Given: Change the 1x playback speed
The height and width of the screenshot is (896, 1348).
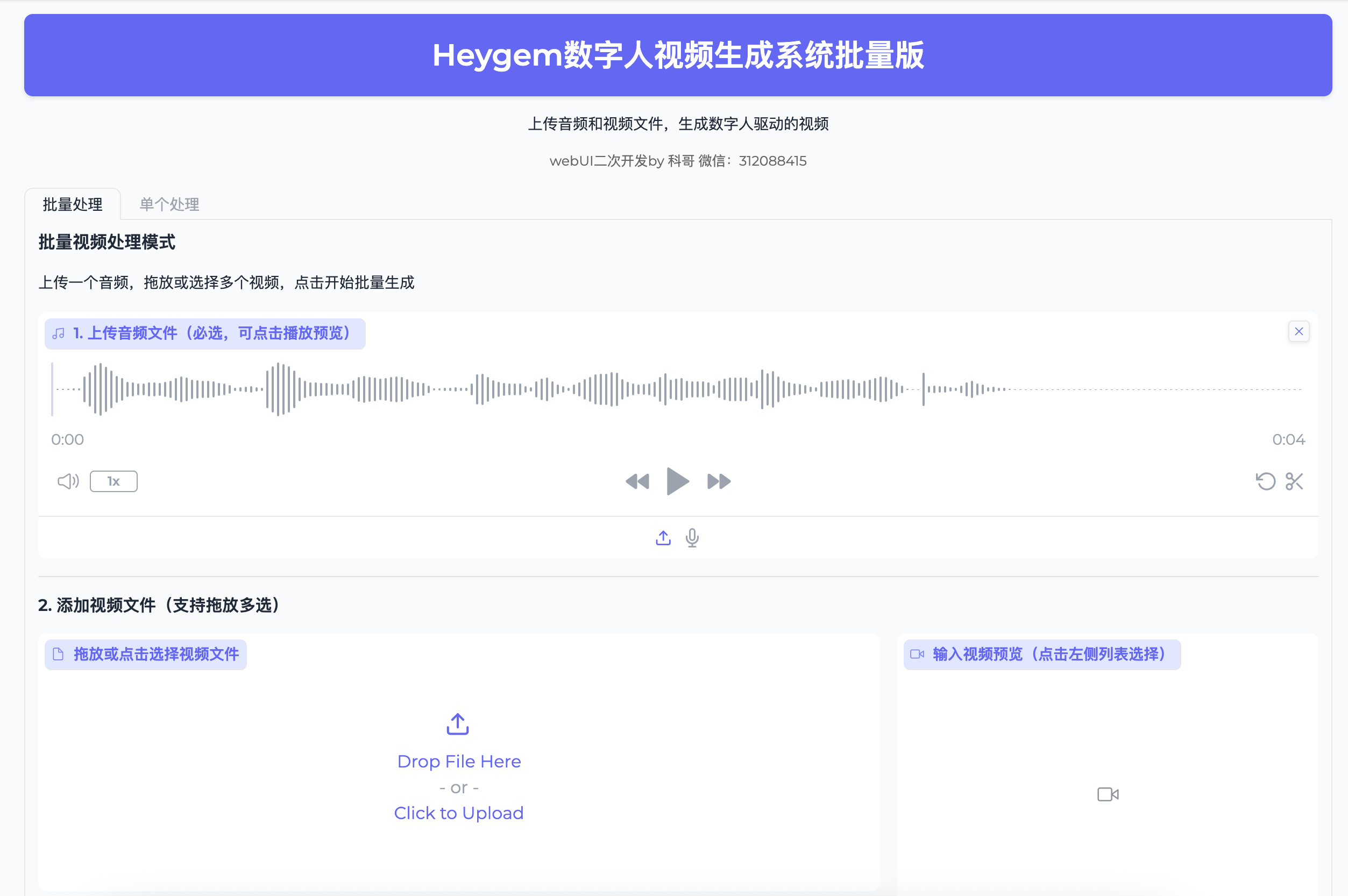Looking at the screenshot, I should (x=113, y=481).
